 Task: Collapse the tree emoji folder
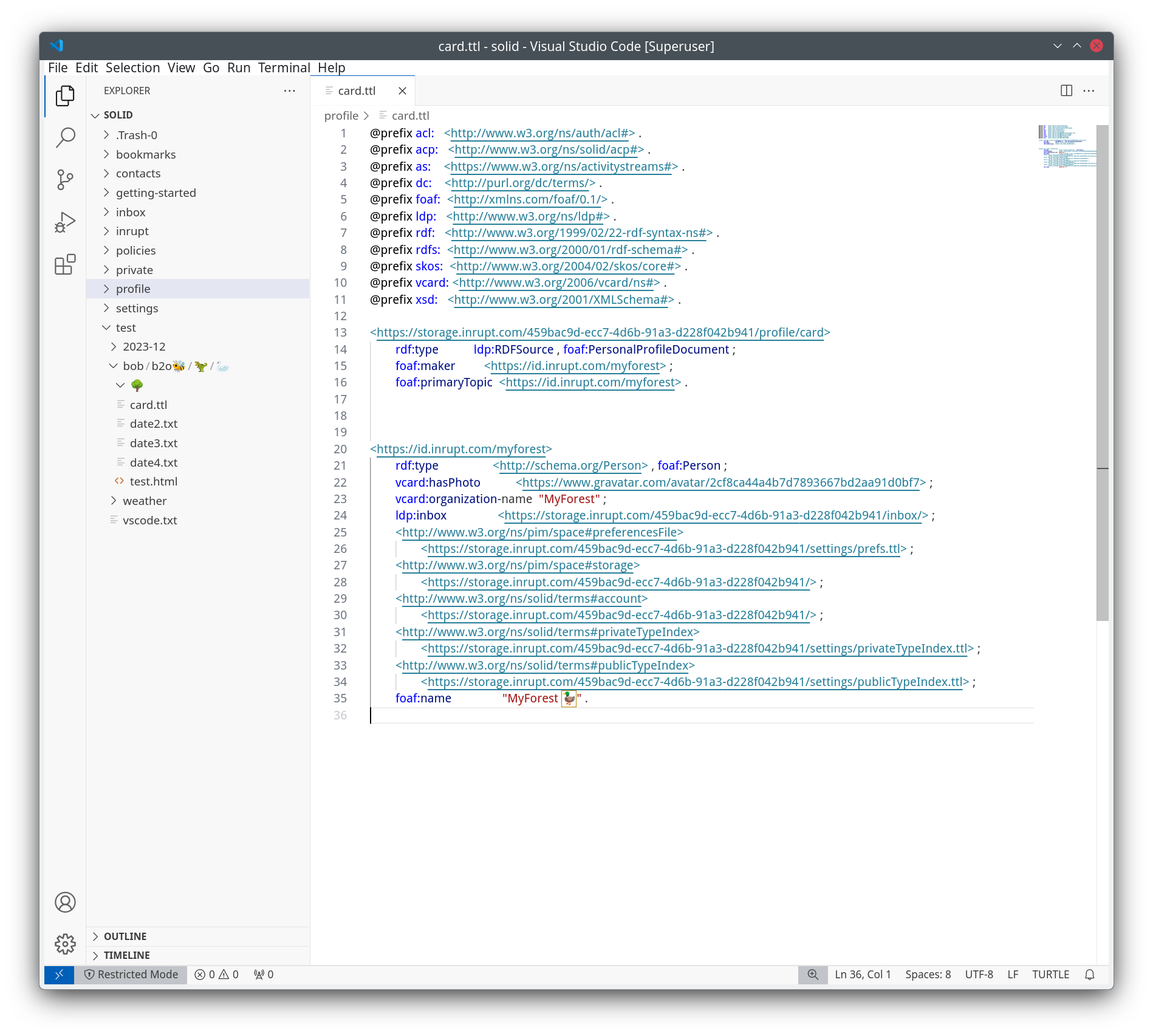[x=198, y=385]
